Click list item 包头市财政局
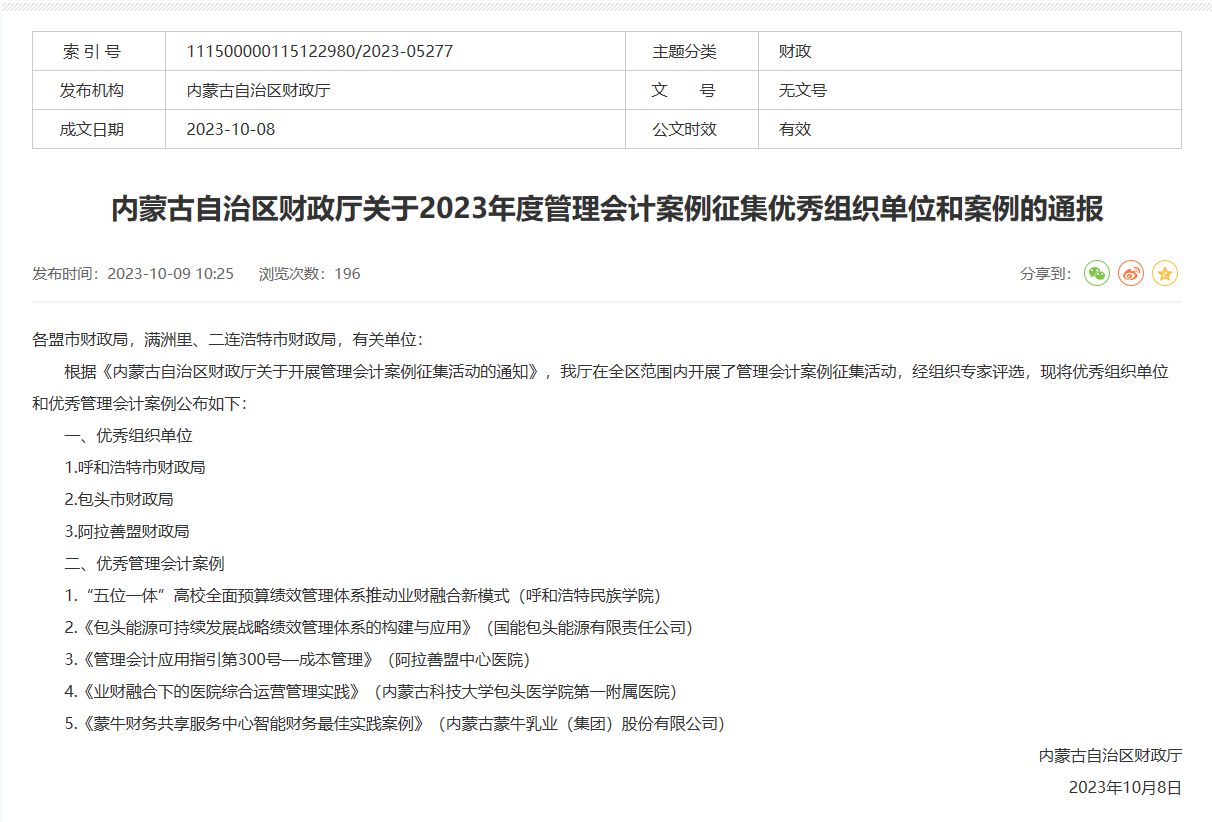Screen dimensions: 1212x822 click(x=119, y=499)
